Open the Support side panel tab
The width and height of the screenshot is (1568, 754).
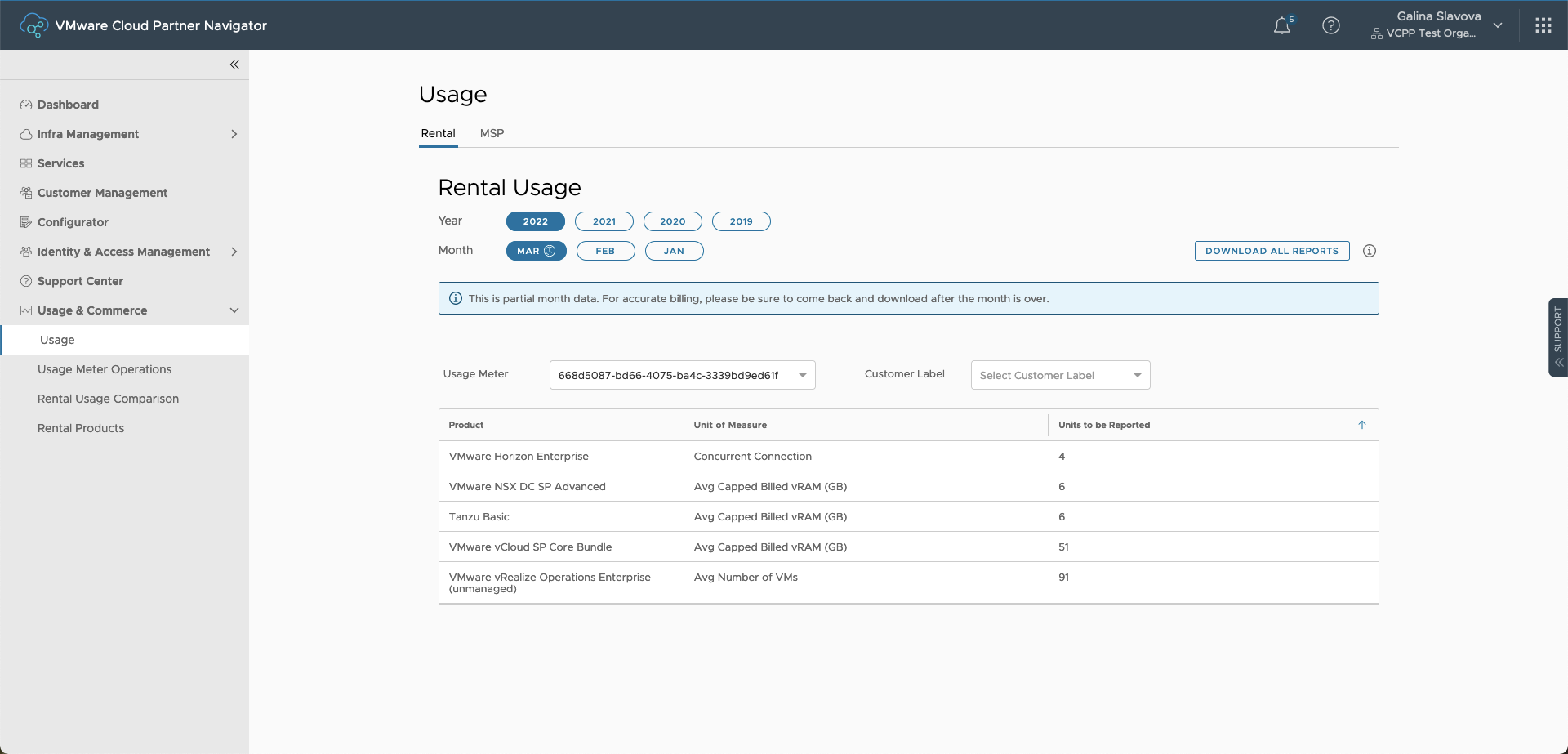pos(1557,337)
